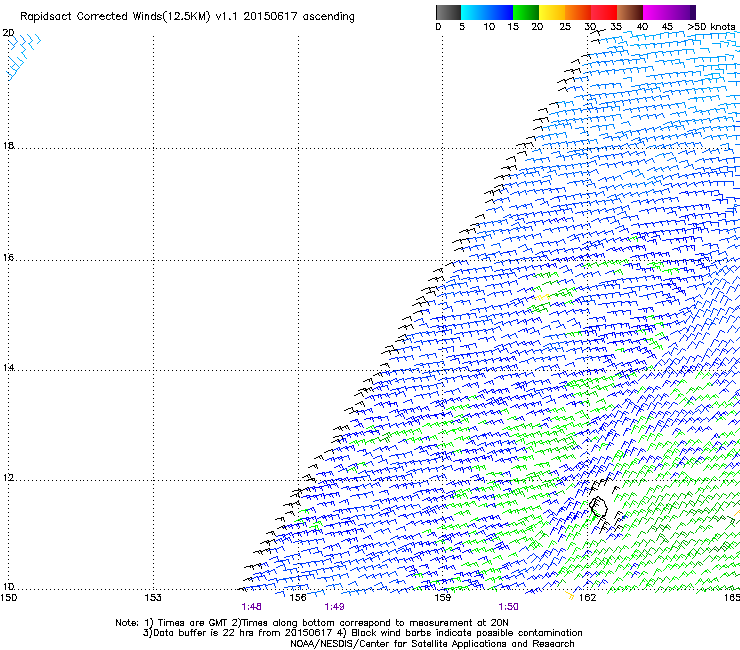Click the longitude axis label 153
This screenshot has width=740, height=650.
[x=153, y=598]
